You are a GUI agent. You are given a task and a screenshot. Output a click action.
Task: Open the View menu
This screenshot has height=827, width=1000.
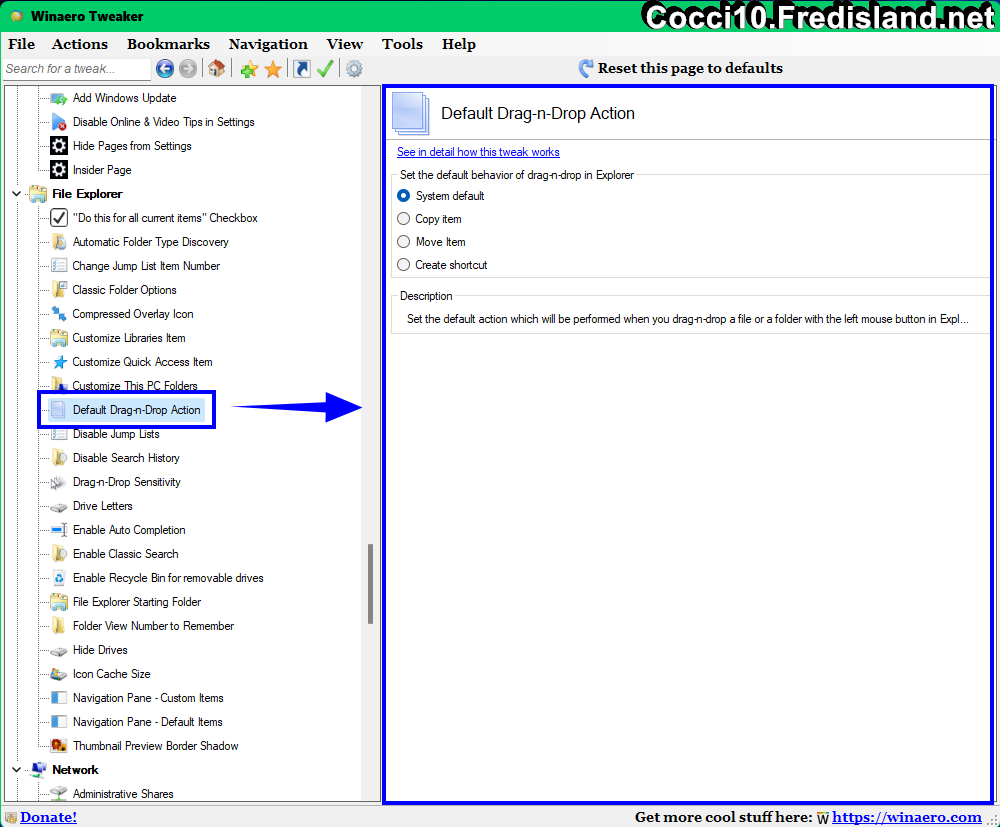pos(344,44)
